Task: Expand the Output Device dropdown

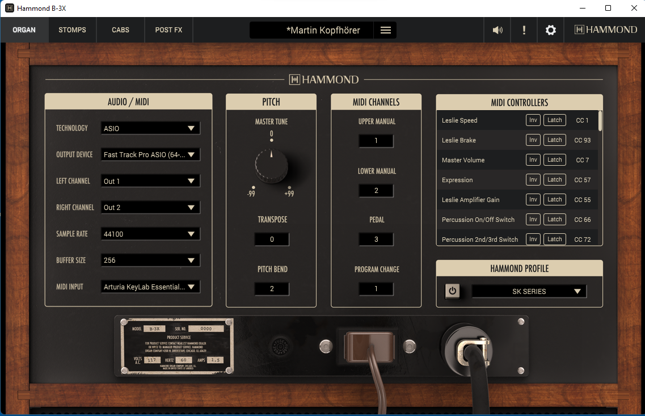Action: (151, 154)
